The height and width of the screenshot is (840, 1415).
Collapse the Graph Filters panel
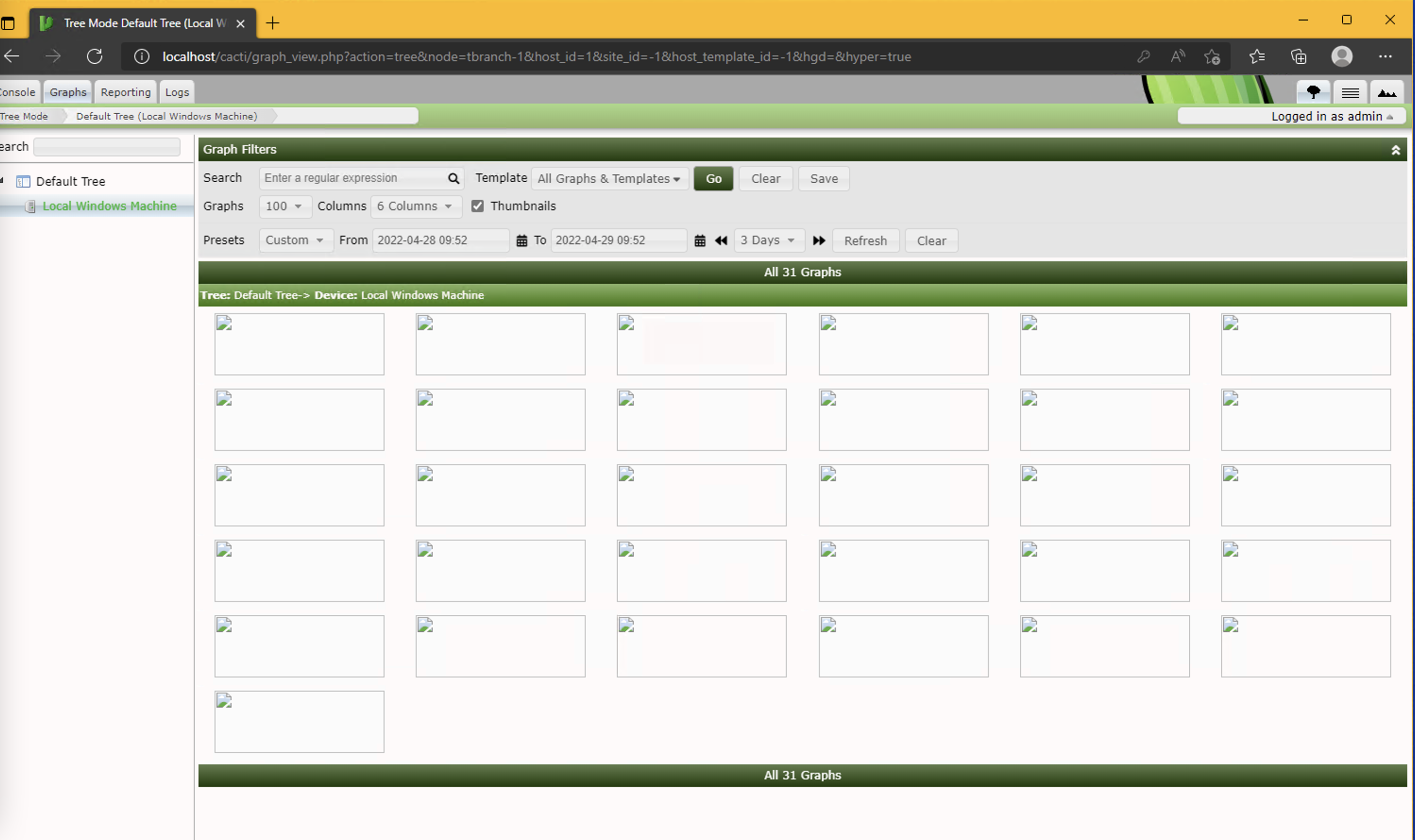click(1395, 150)
